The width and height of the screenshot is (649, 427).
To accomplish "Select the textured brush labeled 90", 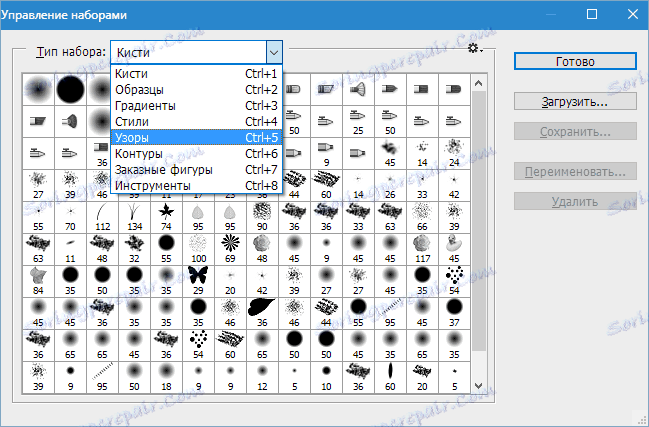I will coord(262,218).
